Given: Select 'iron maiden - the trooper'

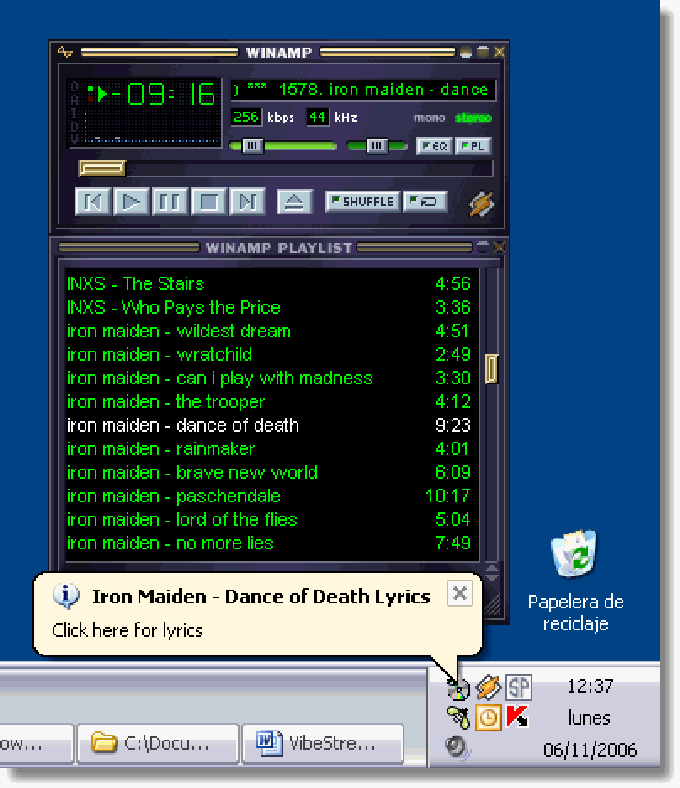Looking at the screenshot, I should click(x=269, y=402).
